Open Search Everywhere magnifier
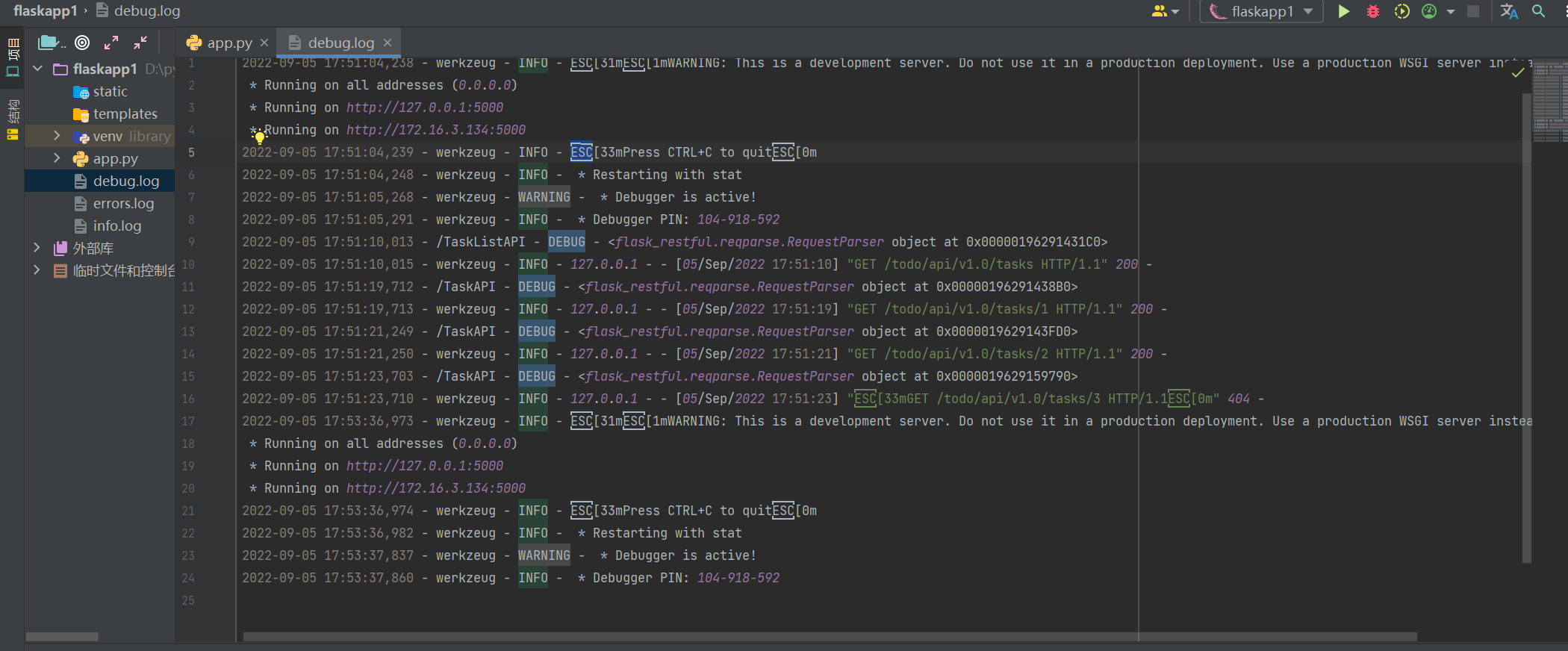Image resolution: width=1568 pixels, height=651 pixels. tap(1539, 11)
